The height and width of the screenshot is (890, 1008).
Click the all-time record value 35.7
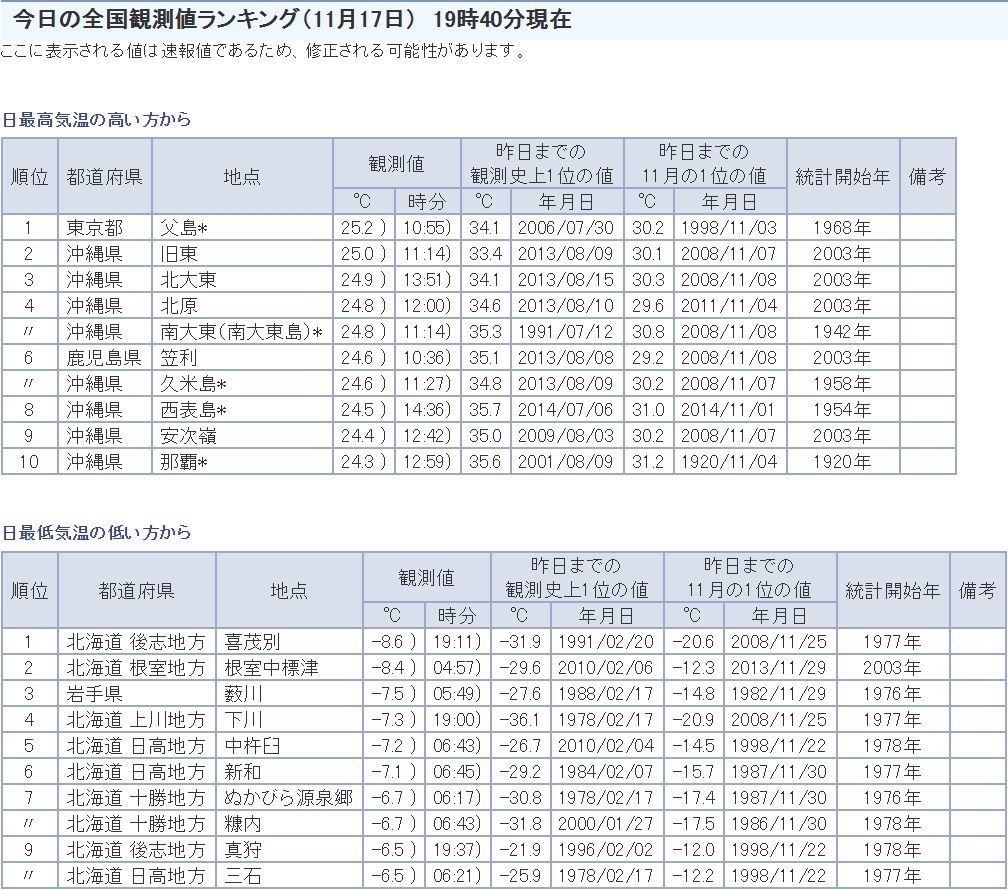485,410
